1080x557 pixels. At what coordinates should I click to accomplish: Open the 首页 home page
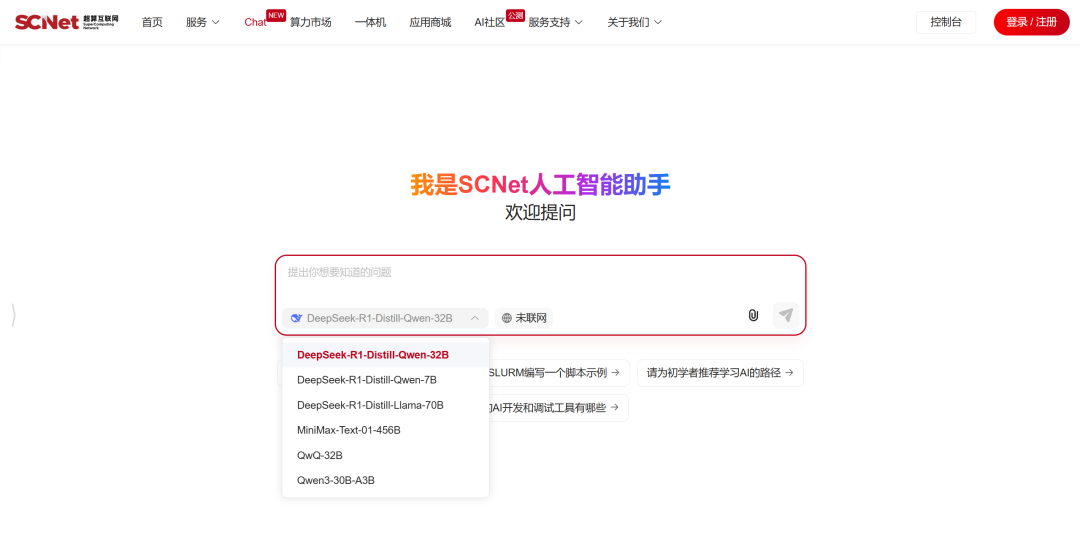[152, 22]
